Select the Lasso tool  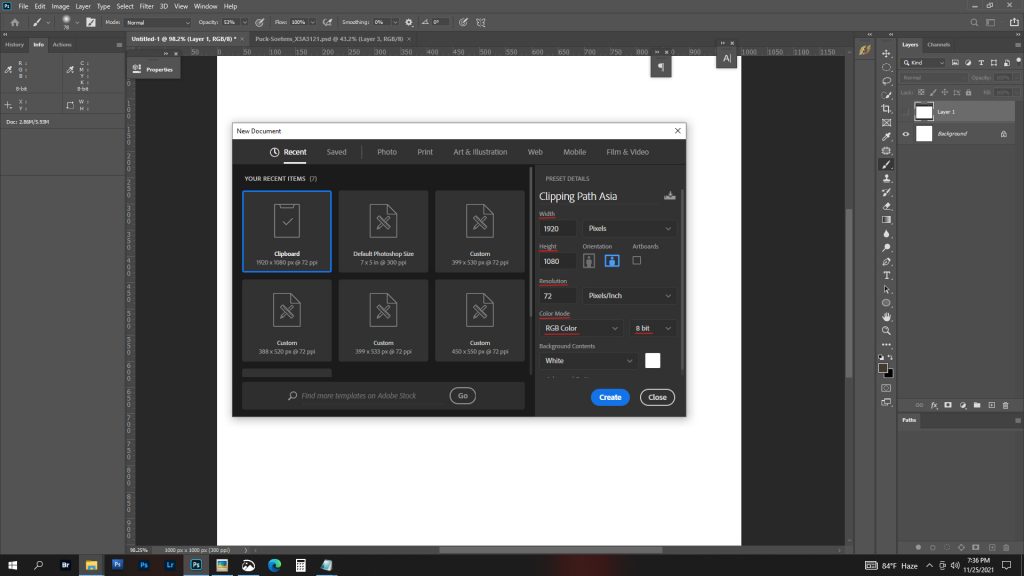886,81
